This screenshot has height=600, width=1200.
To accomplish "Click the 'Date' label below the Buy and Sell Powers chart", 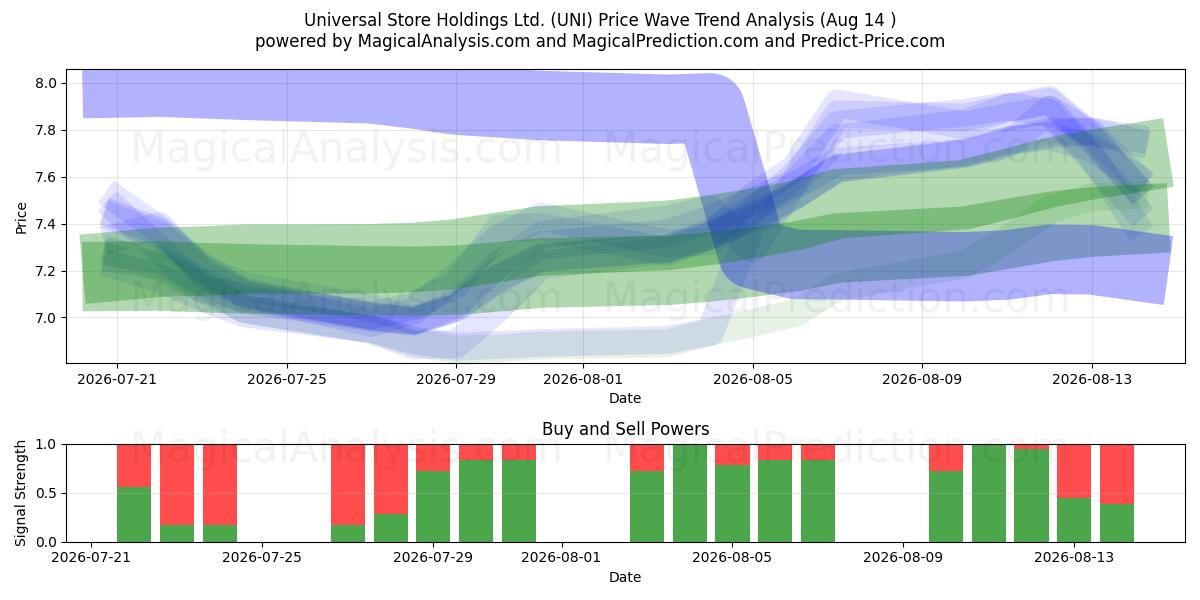I will [x=625, y=577].
